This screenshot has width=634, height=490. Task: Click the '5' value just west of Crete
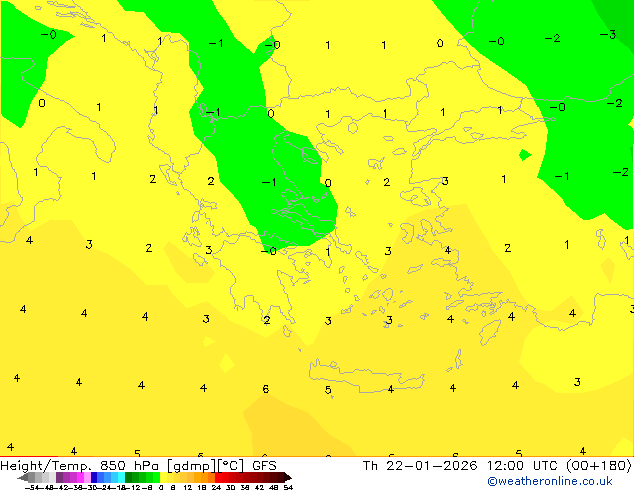click(x=328, y=390)
